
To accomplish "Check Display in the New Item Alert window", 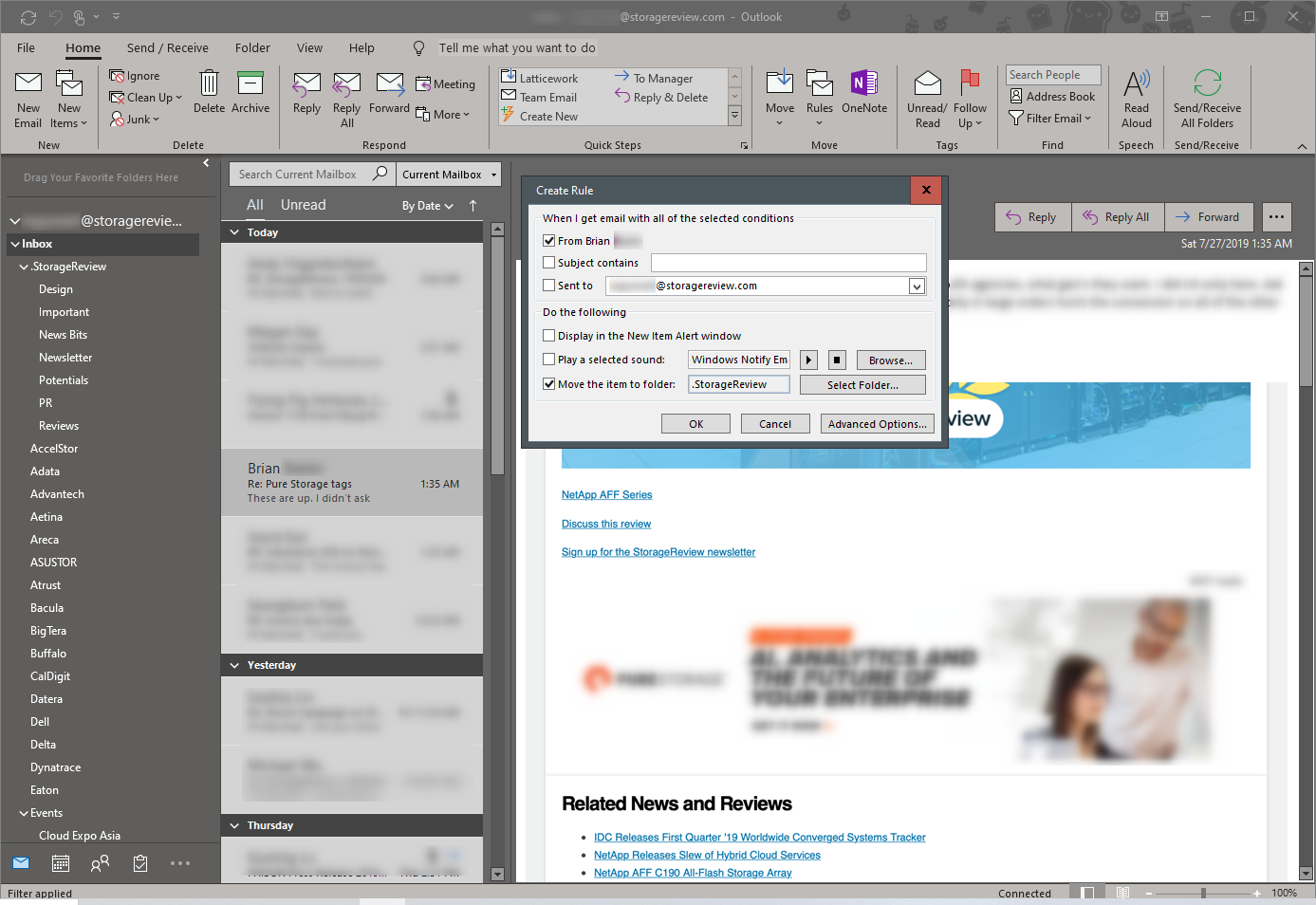I will click(548, 335).
